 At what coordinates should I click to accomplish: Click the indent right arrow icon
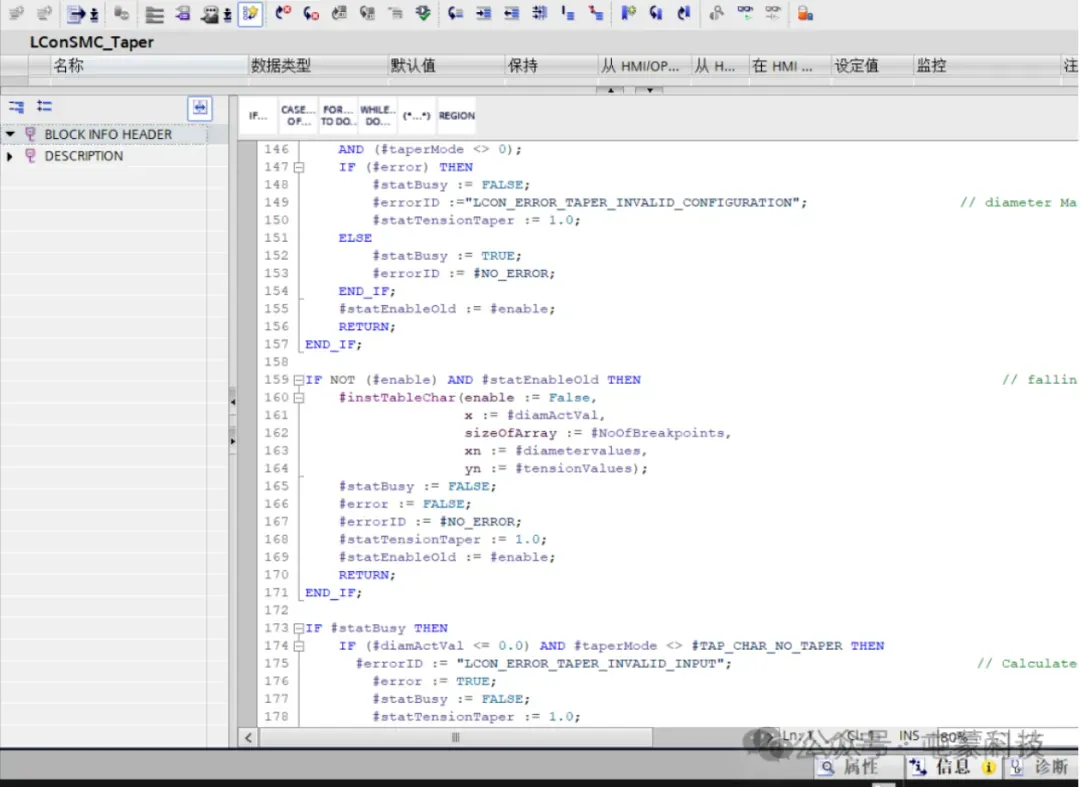point(484,13)
